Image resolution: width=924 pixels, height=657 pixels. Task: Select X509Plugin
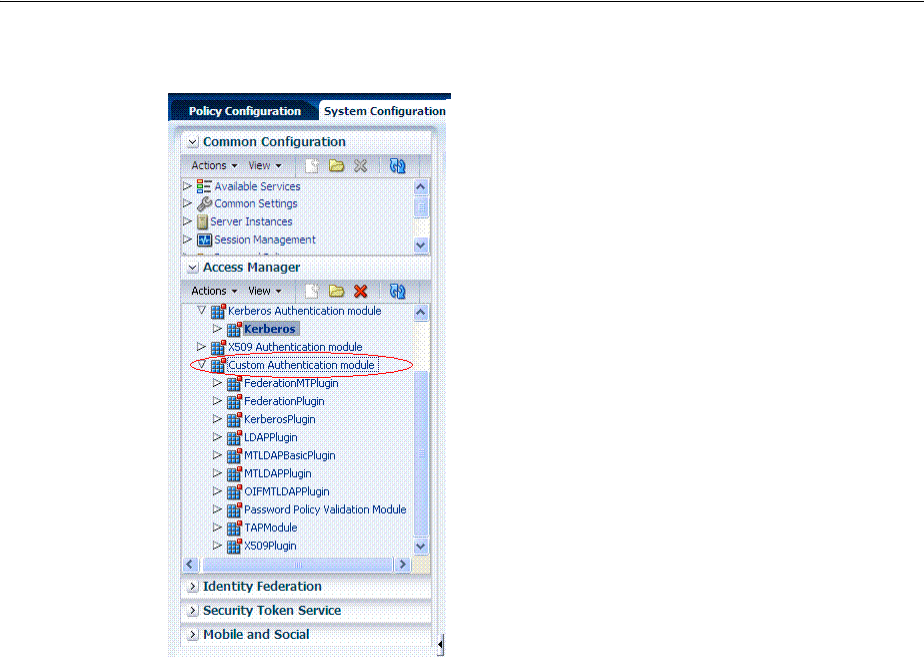pos(270,546)
